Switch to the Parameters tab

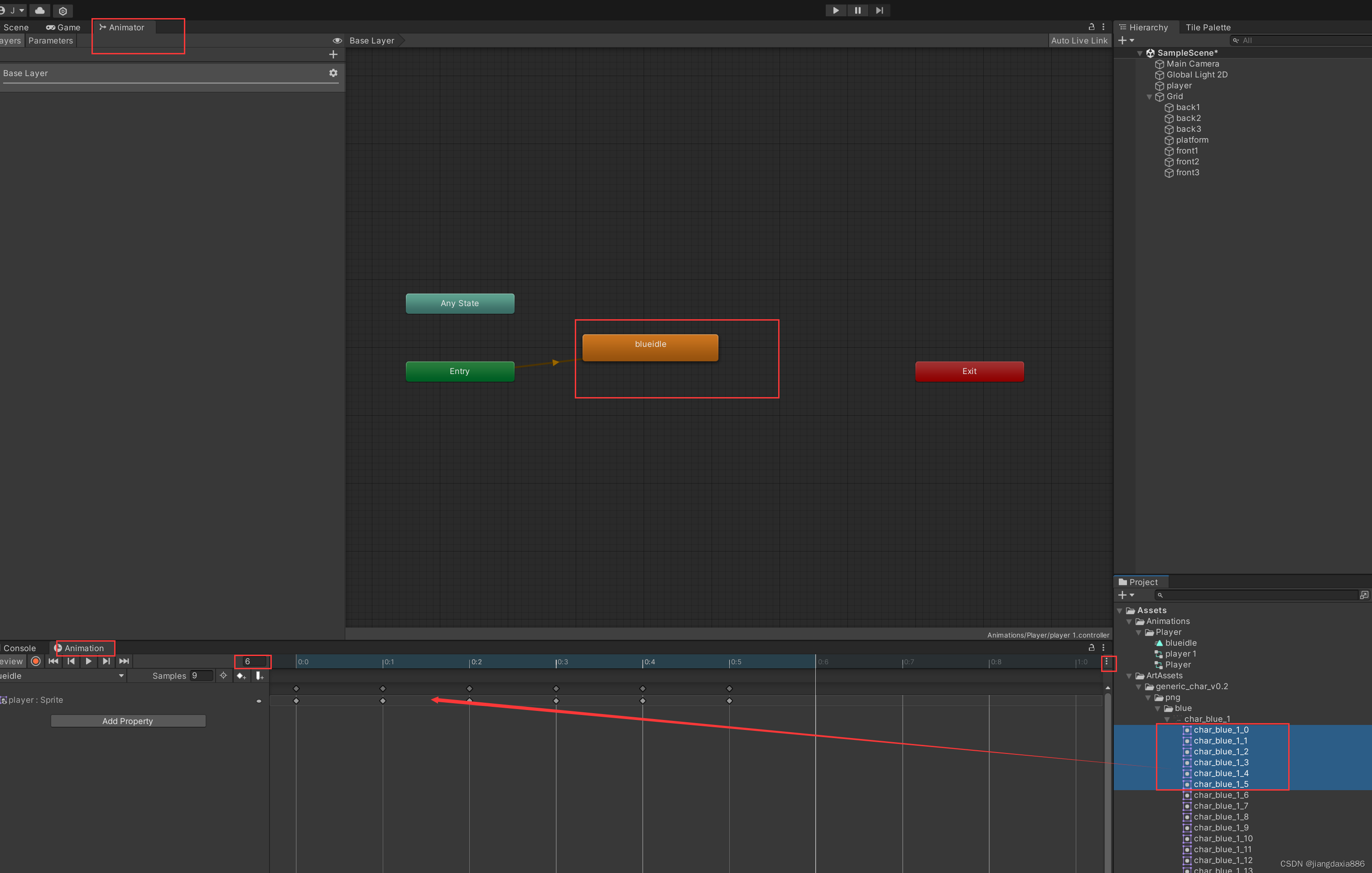click(50, 40)
